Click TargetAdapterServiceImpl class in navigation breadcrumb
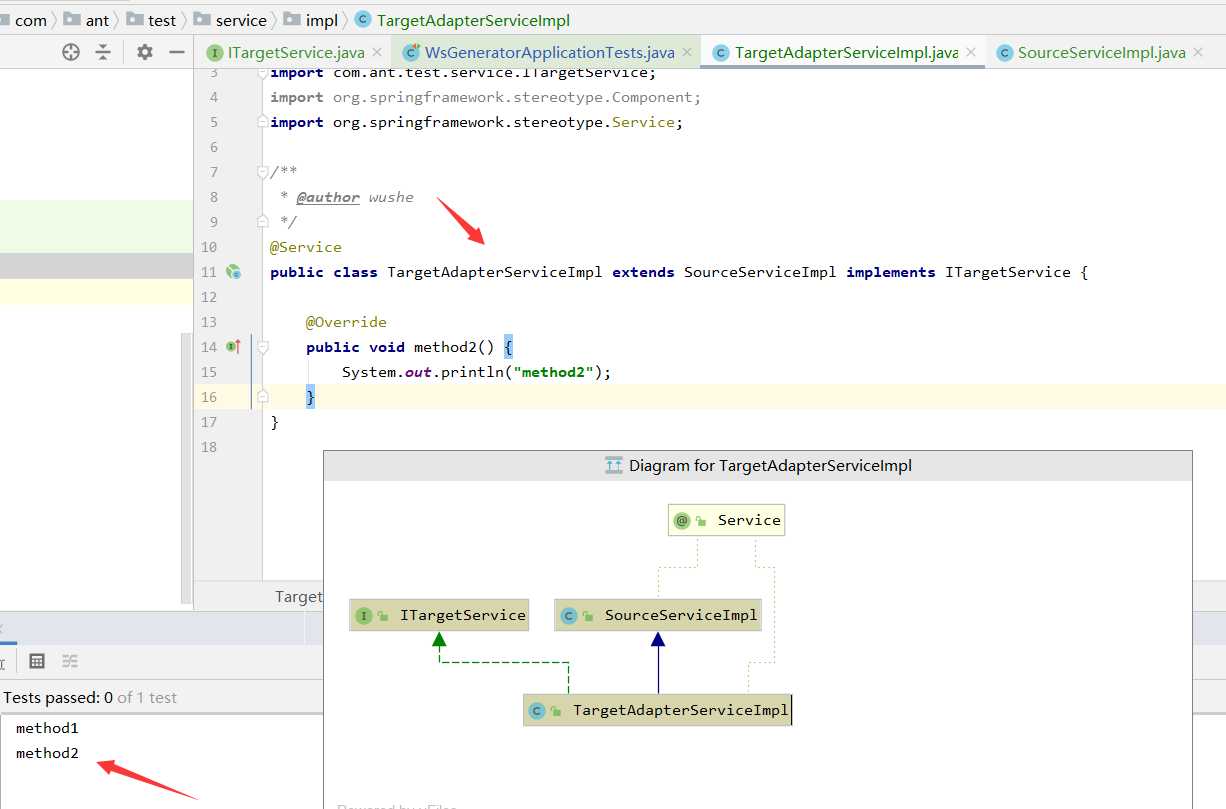Image resolution: width=1226 pixels, height=809 pixels. [x=463, y=20]
